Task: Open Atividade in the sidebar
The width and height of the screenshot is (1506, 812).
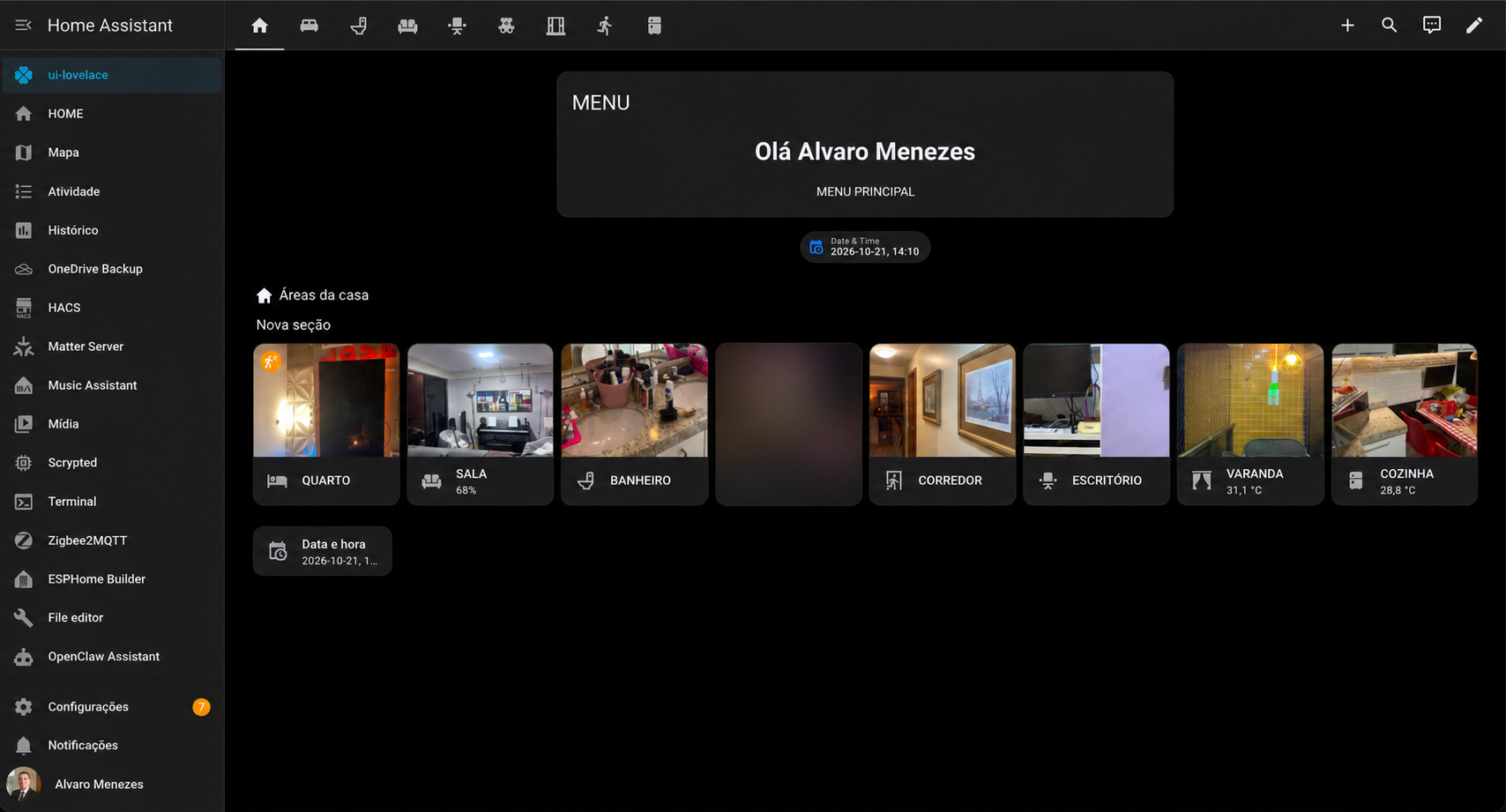Action: point(112,191)
